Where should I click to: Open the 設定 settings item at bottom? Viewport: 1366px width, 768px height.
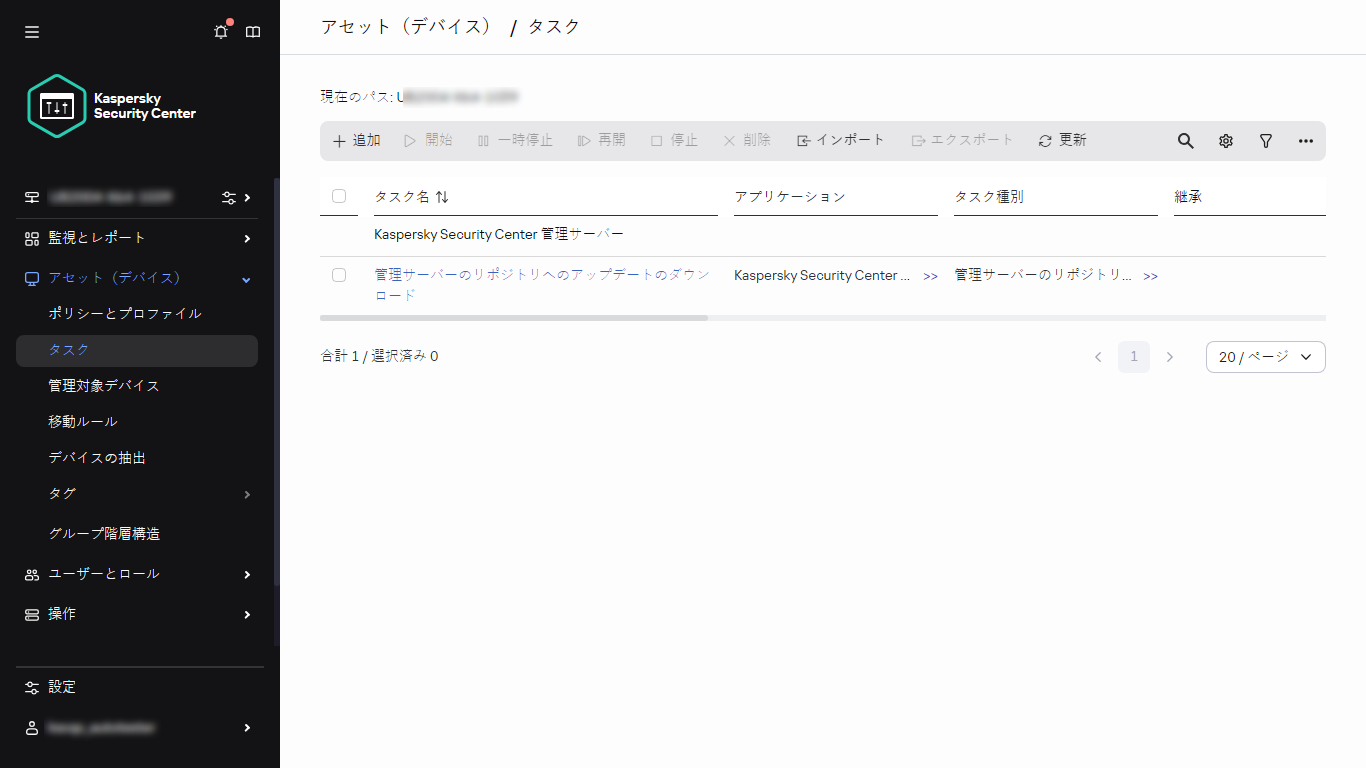(61, 687)
